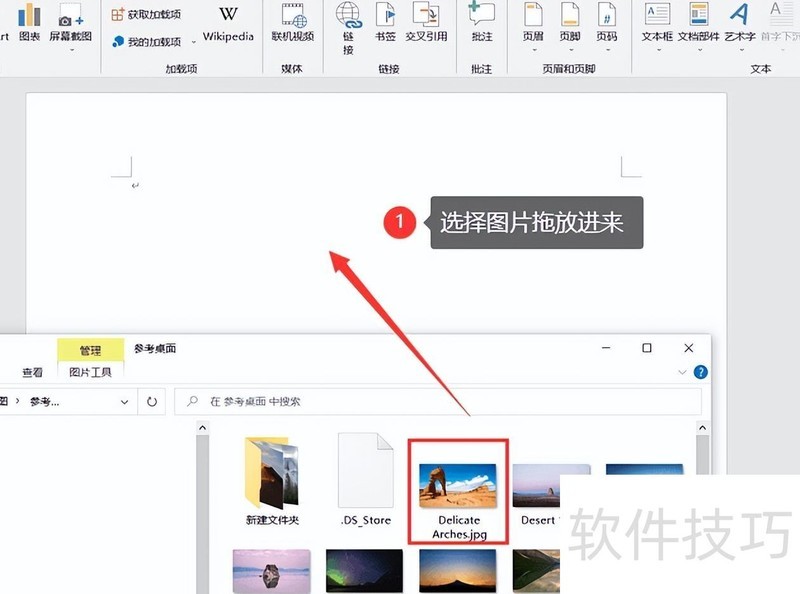800x594 pixels.
Task: Expand the 艺术字 dropdown arrow
Action: 741,50
